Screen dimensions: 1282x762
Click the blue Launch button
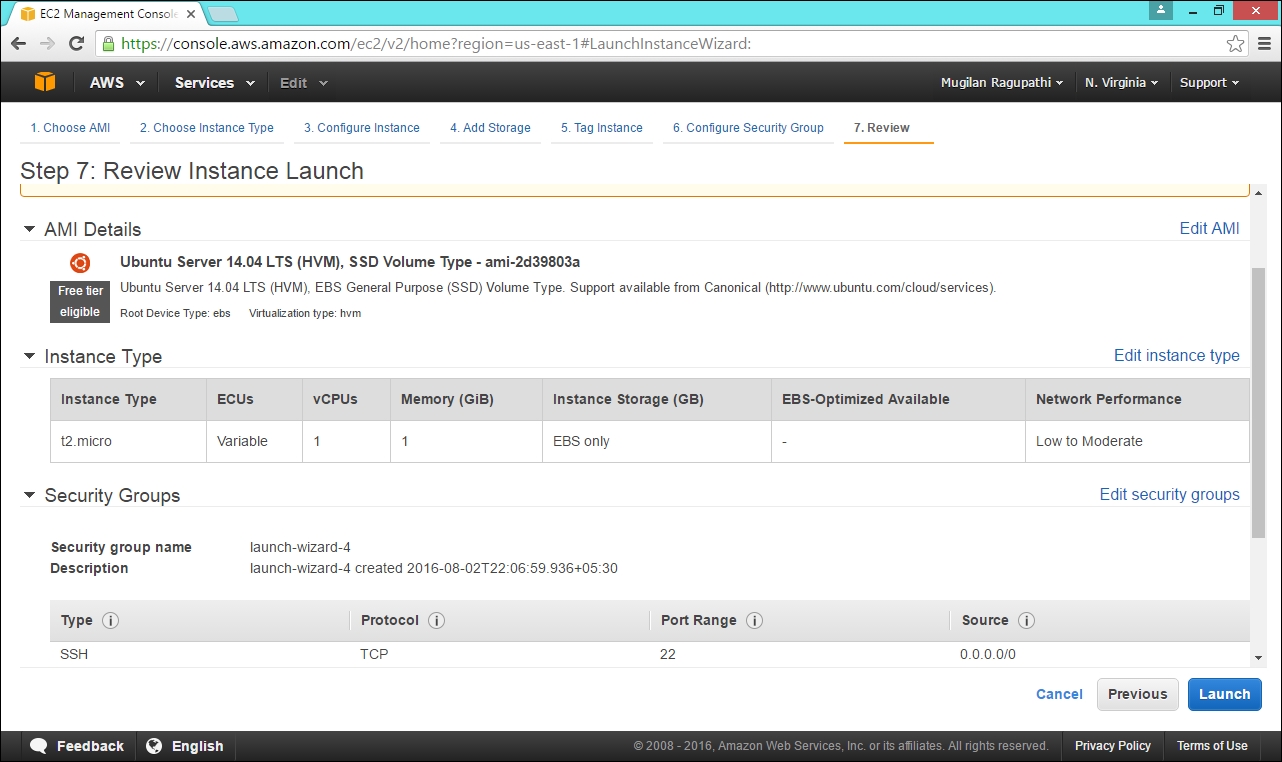coord(1225,694)
